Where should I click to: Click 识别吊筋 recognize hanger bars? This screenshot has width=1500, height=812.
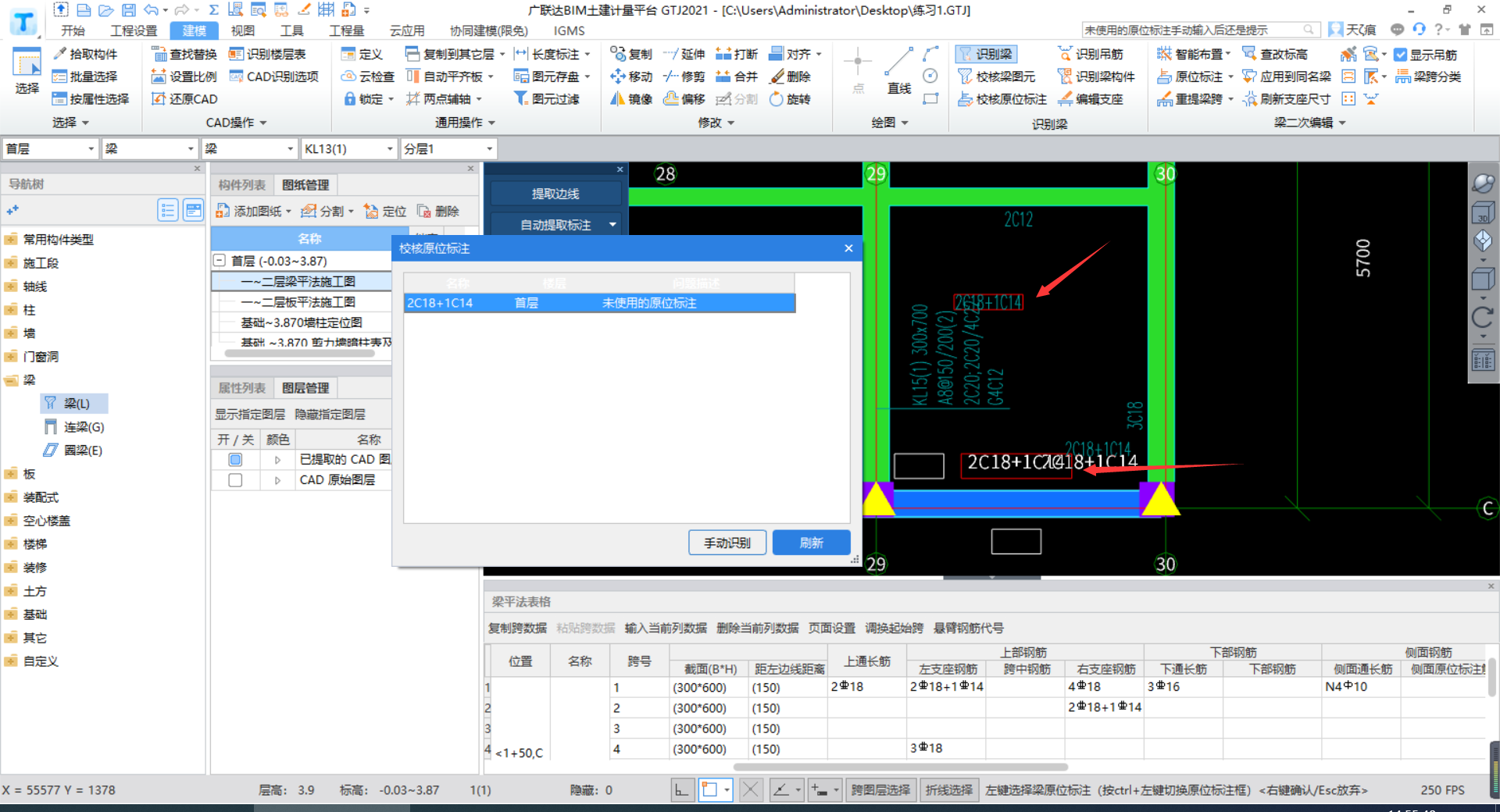(x=1091, y=54)
